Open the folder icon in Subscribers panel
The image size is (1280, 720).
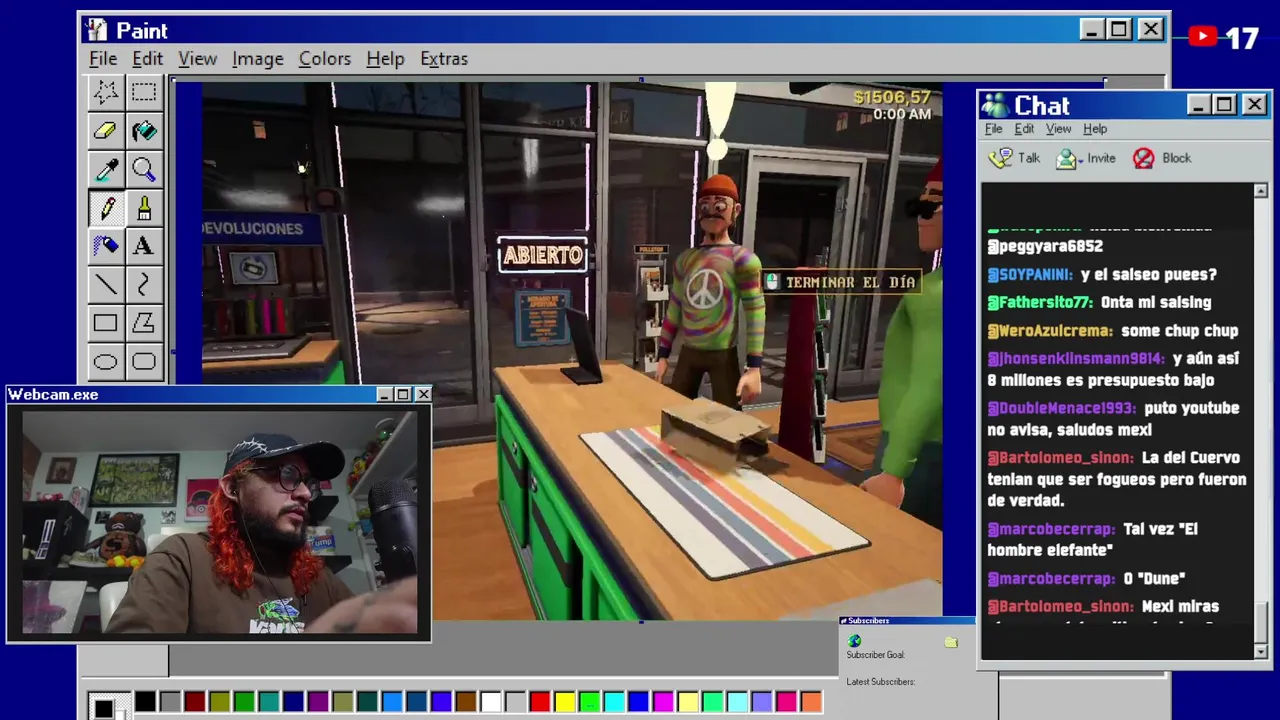tap(951, 642)
